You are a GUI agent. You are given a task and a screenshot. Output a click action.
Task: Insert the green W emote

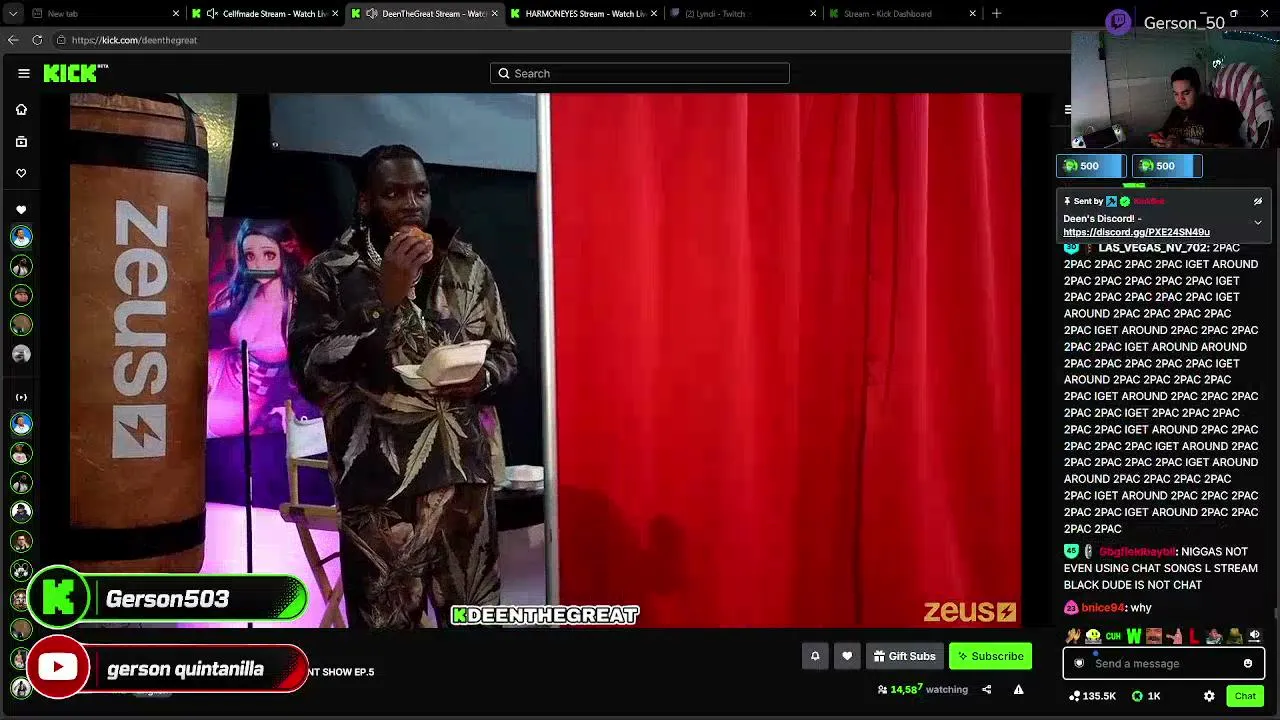click(x=1133, y=636)
